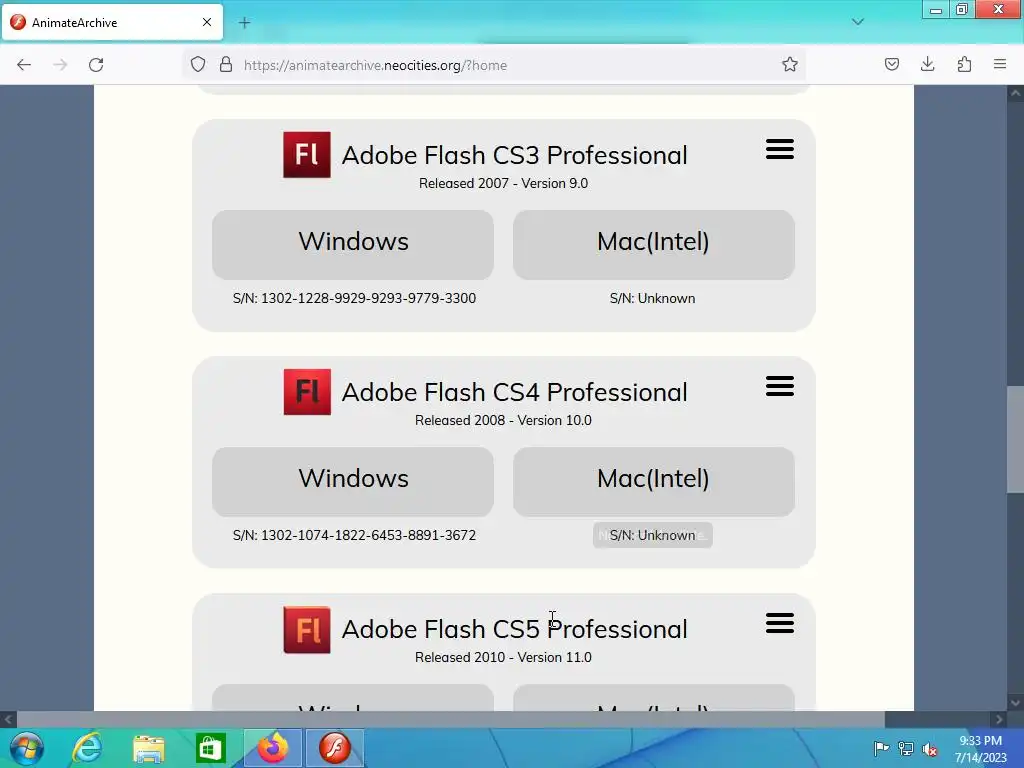The width and height of the screenshot is (1024, 768).
Task: Click Adobe Flash CS5 Professional heading
Action: (515, 630)
